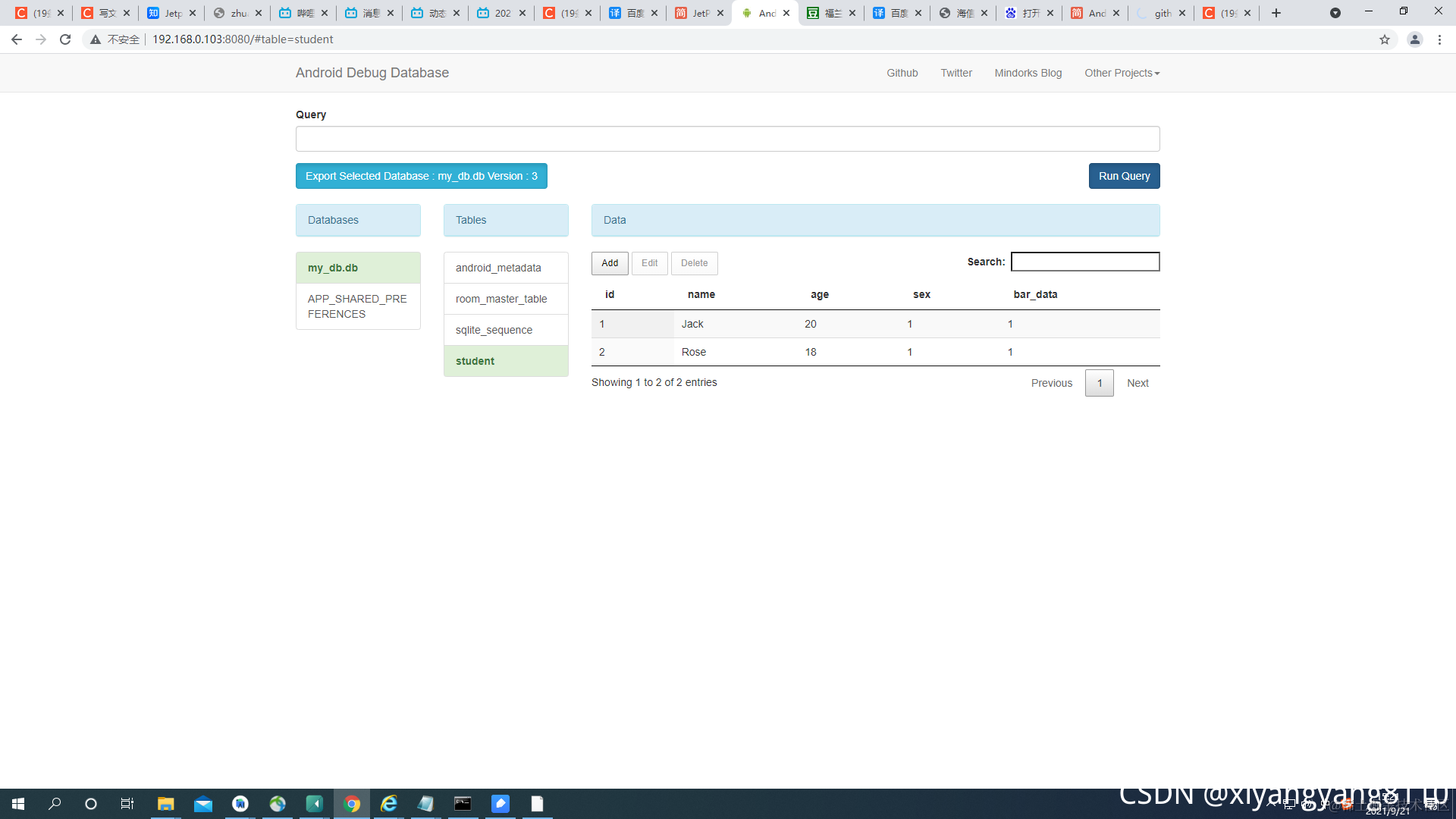1456x819 pixels.
Task: Click the Run Query button
Action: click(x=1124, y=176)
